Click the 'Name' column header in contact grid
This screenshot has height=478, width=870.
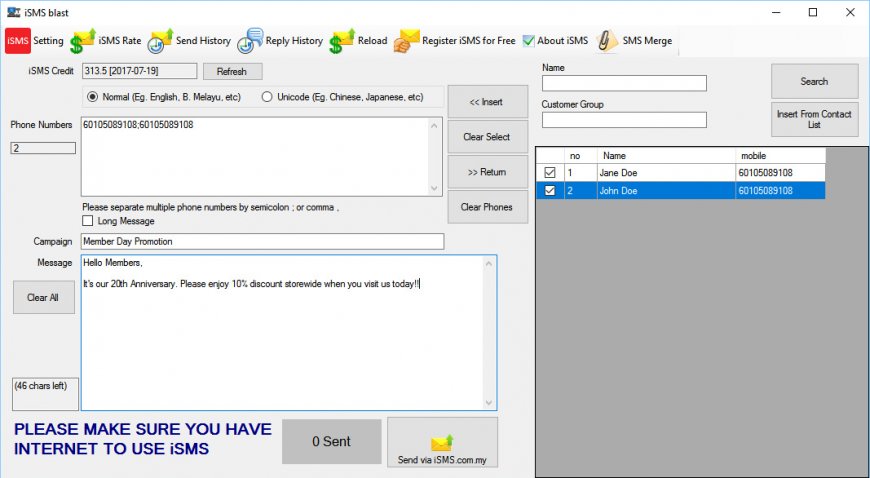click(x=666, y=155)
